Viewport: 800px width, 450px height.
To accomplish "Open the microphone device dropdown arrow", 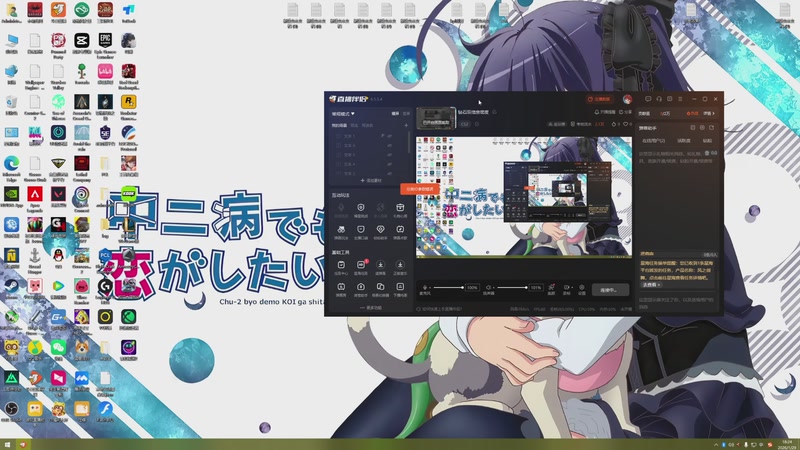I will (x=431, y=288).
